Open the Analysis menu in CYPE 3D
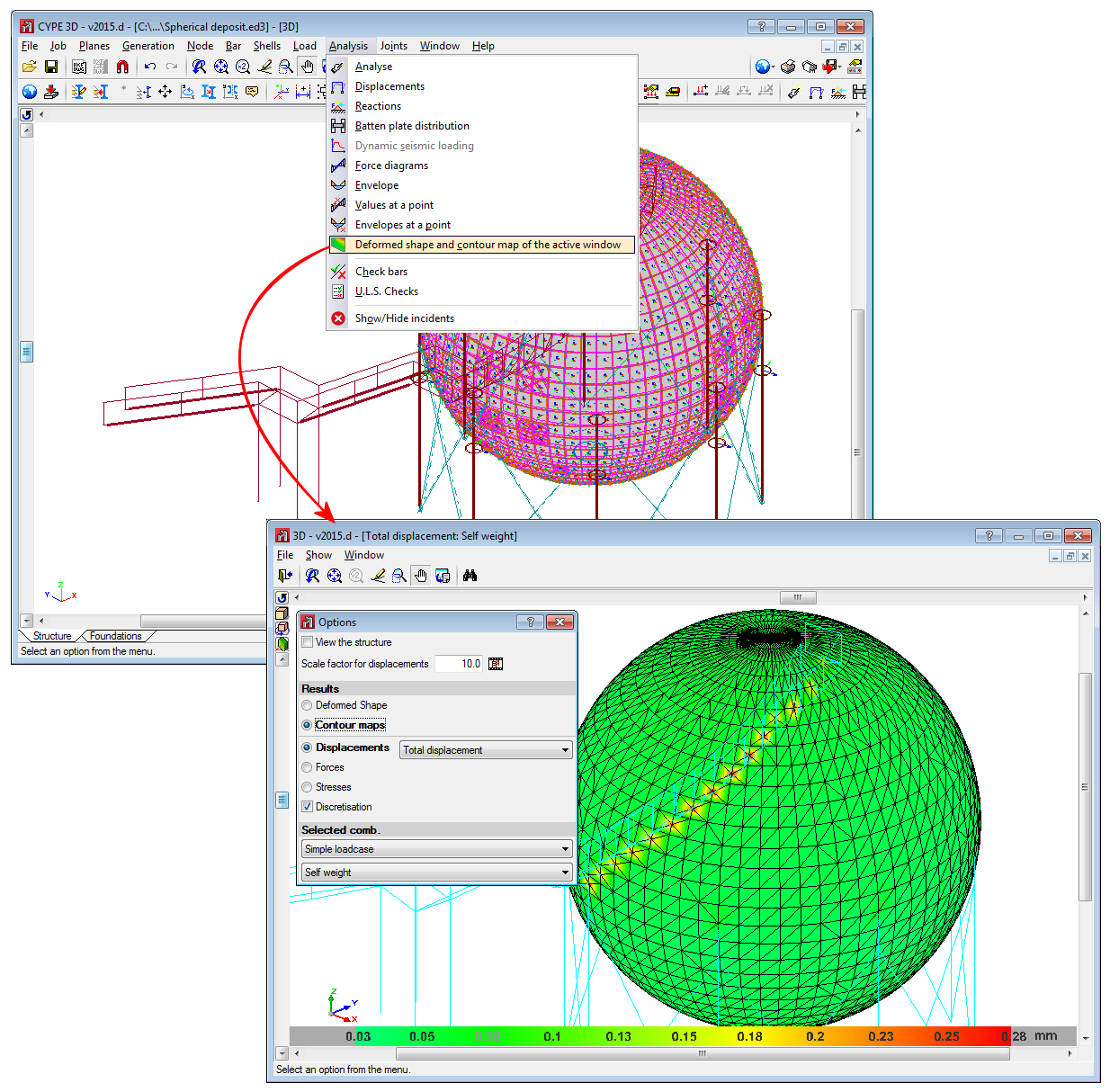 click(x=348, y=46)
